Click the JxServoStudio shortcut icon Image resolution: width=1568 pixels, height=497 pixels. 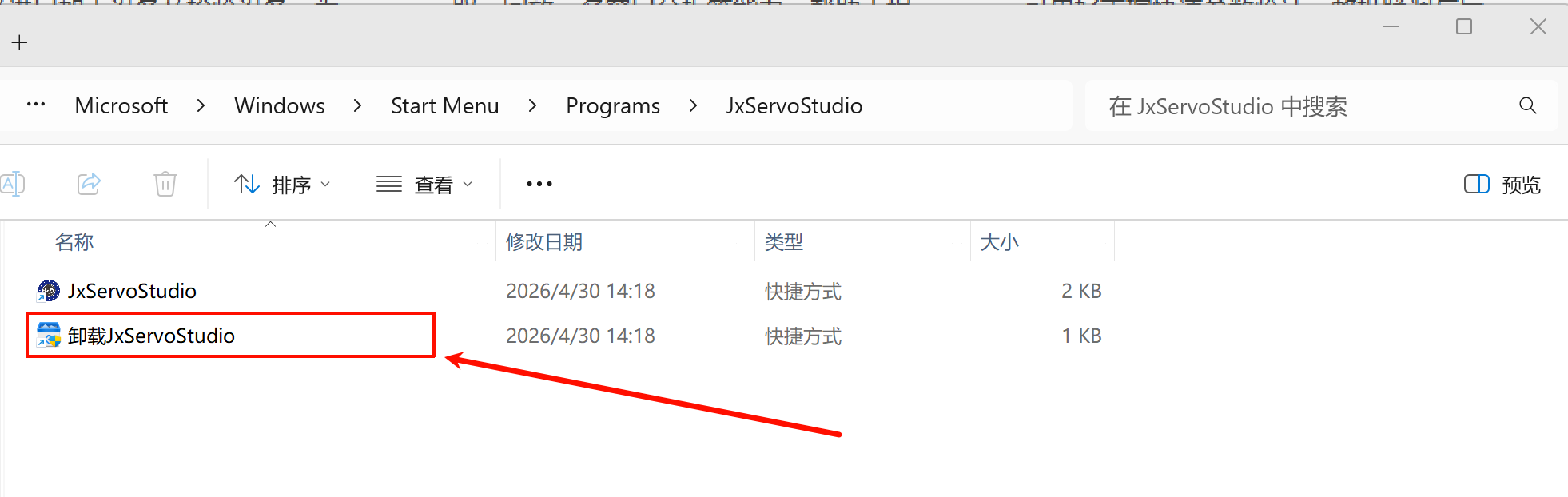coord(49,291)
